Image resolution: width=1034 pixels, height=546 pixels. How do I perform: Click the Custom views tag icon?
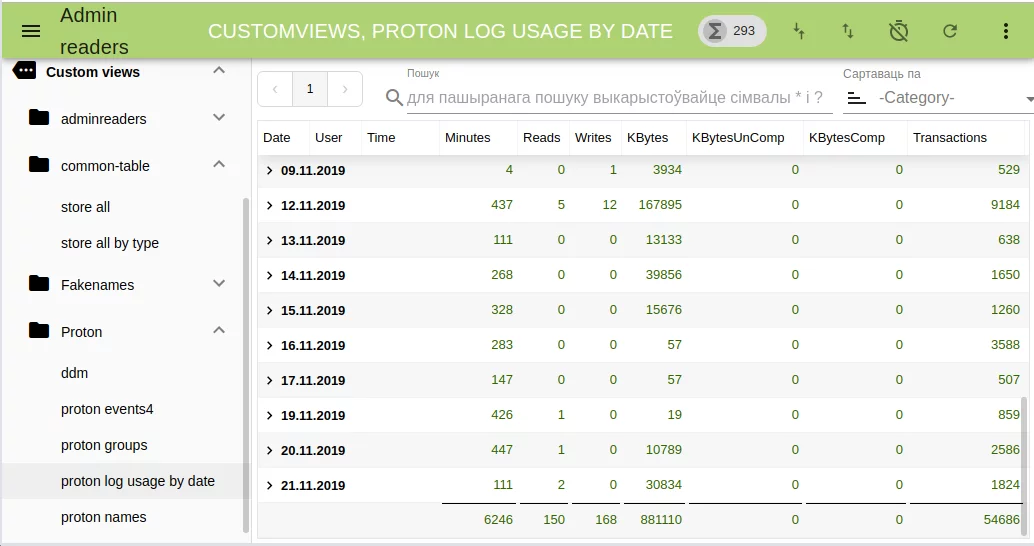(x=25, y=71)
